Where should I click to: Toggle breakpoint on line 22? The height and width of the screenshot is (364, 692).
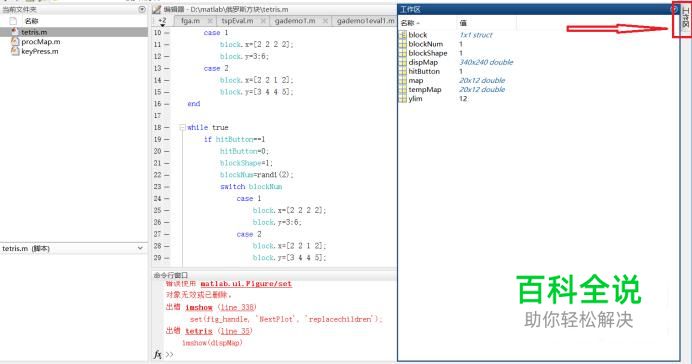click(167, 175)
